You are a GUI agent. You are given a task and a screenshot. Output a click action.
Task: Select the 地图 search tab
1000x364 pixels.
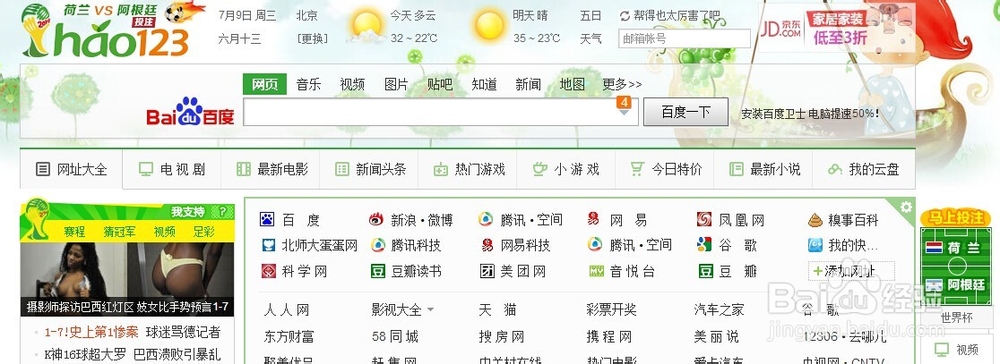point(572,84)
